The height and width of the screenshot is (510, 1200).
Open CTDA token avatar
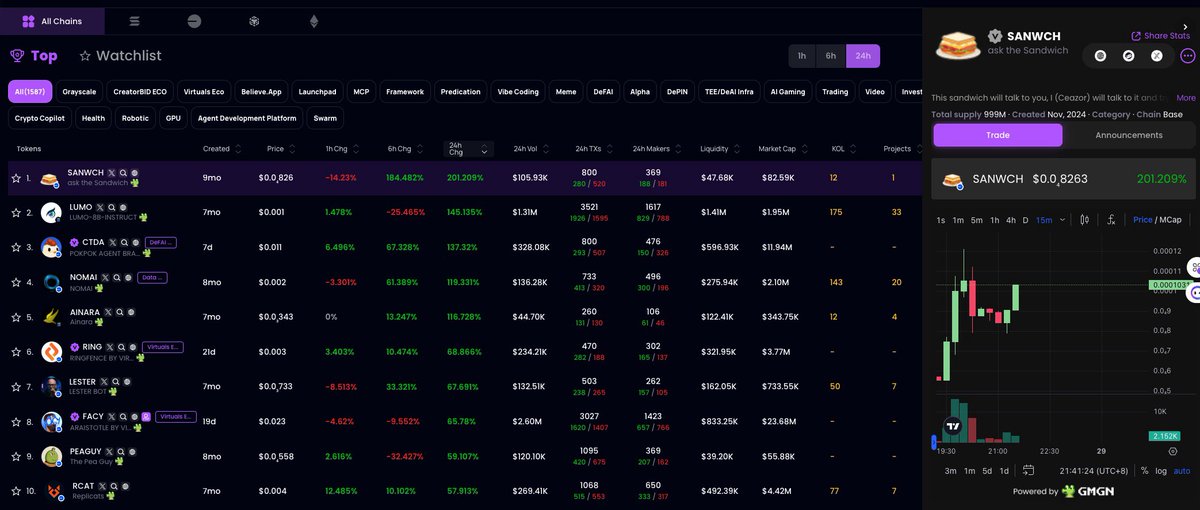[52, 247]
